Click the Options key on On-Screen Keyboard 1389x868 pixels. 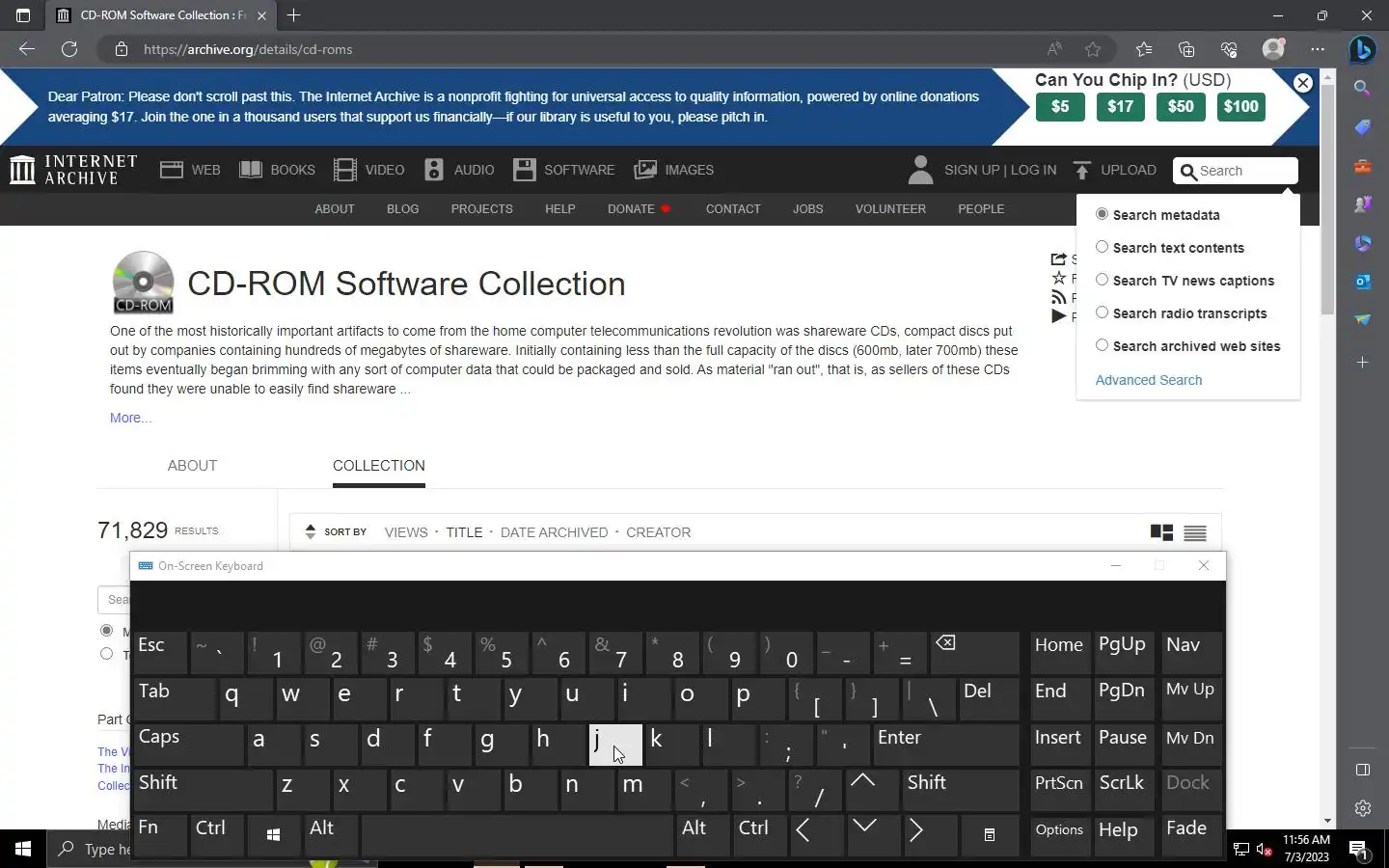click(x=1059, y=835)
